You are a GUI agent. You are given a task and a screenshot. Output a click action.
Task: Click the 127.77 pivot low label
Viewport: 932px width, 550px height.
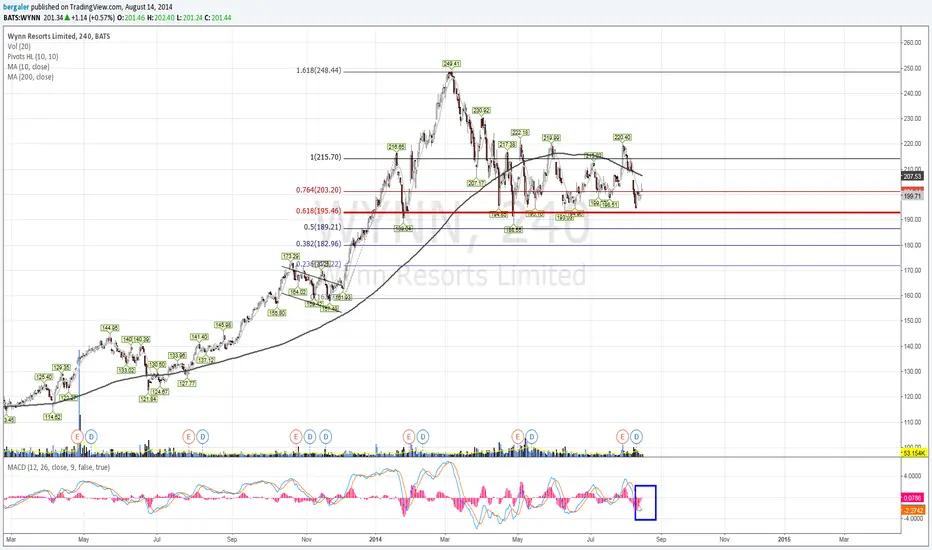(187, 384)
